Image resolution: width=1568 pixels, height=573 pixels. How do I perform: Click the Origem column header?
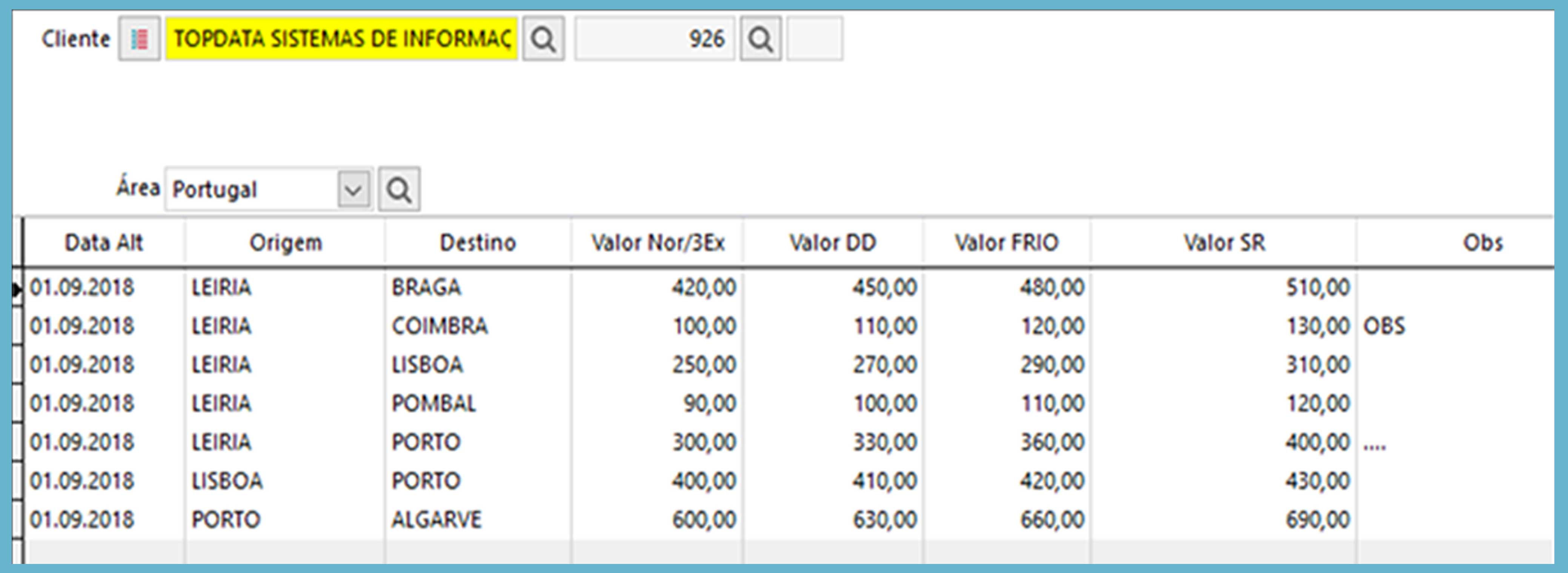[286, 242]
